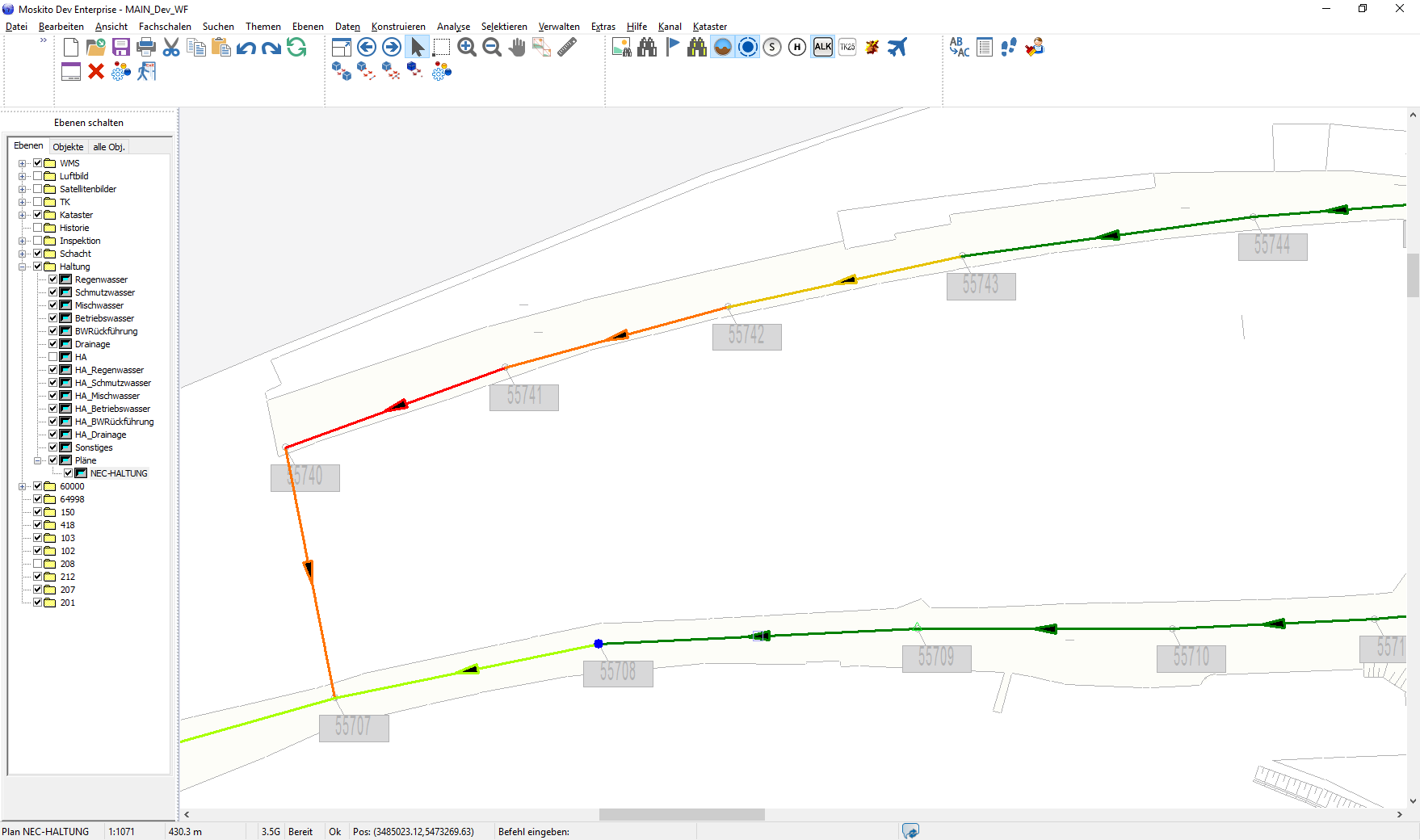The height and width of the screenshot is (840, 1420).
Task: Check the HA layer checkbox
Action: tap(53, 357)
